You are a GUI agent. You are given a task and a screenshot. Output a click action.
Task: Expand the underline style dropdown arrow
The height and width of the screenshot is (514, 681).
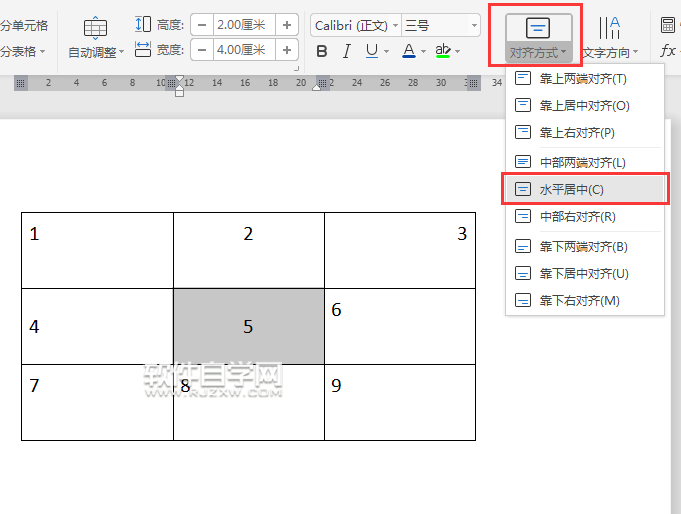pos(387,52)
